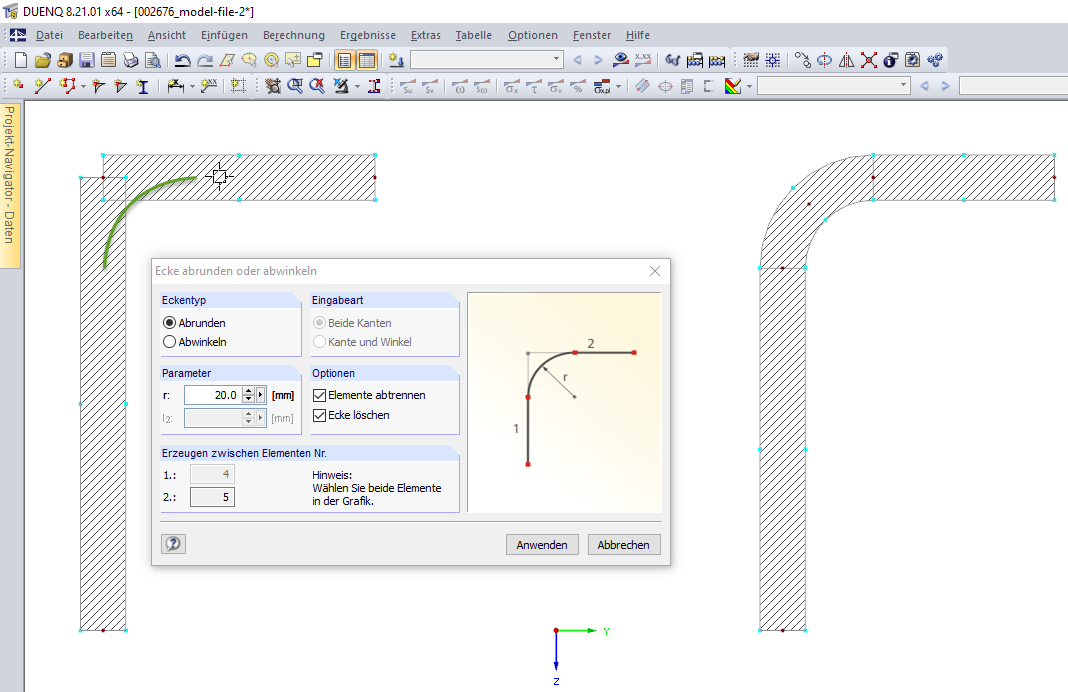The height and width of the screenshot is (692, 1068).
Task: Toggle the table view icon
Action: click(x=367, y=60)
